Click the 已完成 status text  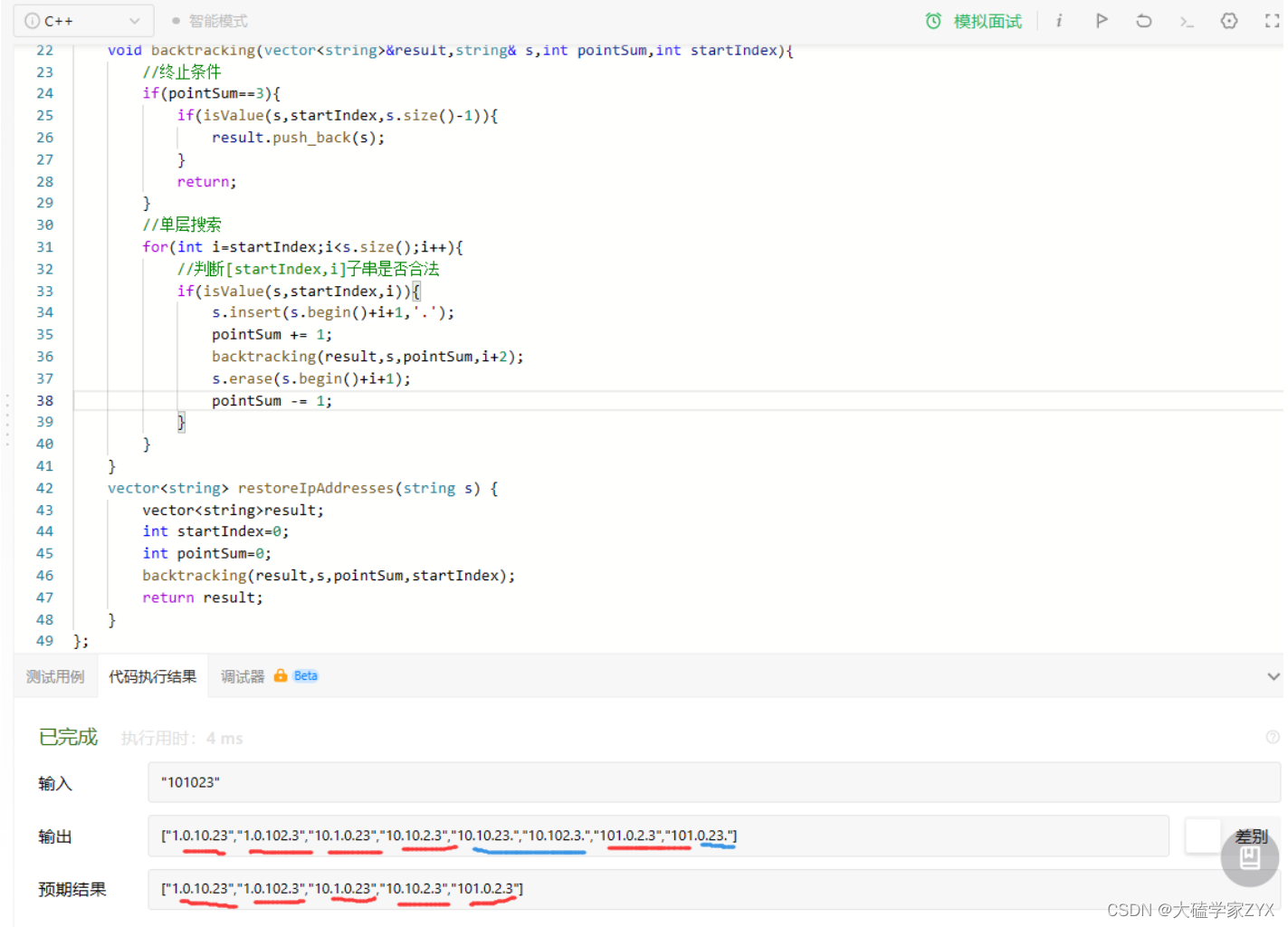coord(68,737)
